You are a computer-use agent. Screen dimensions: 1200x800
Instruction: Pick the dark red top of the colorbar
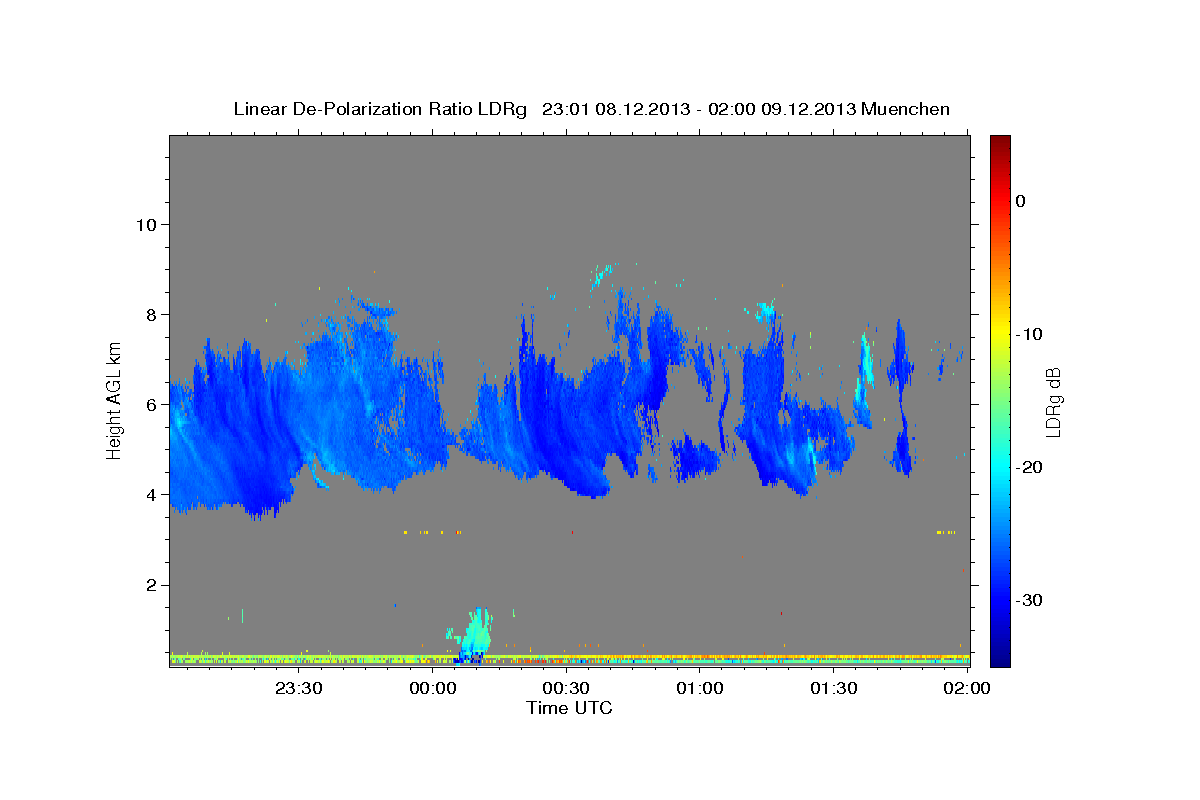click(1000, 142)
